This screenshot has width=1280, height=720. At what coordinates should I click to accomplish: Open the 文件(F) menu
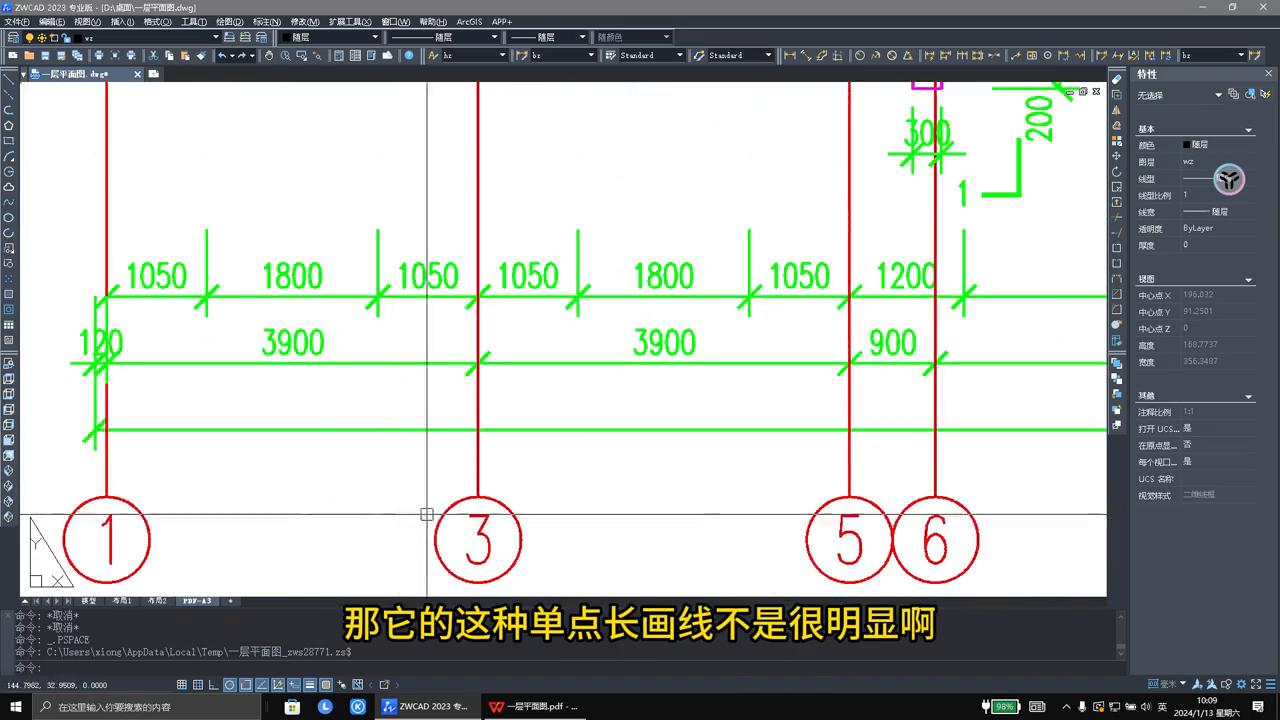(17, 21)
